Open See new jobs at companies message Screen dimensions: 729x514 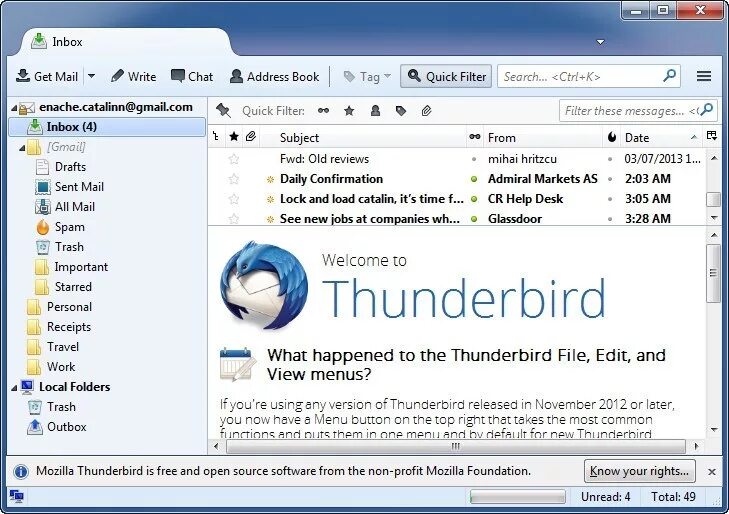(x=457, y=218)
